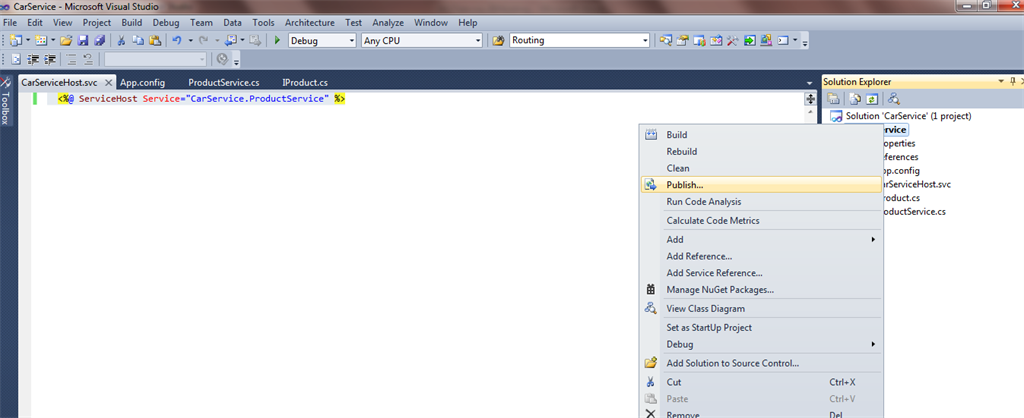Click the Open File folder icon

click(x=66, y=40)
